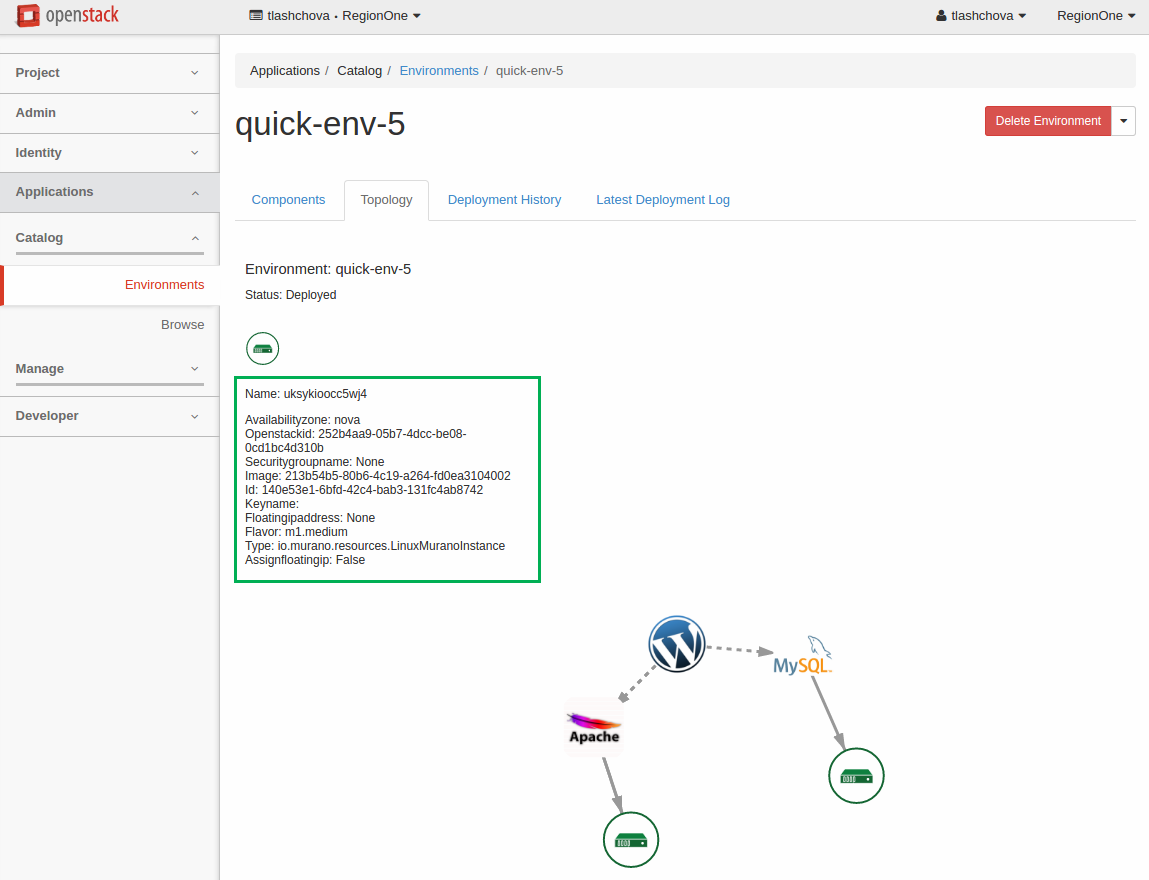Go to Browse in the sidebar
1149x880 pixels.
(182, 325)
